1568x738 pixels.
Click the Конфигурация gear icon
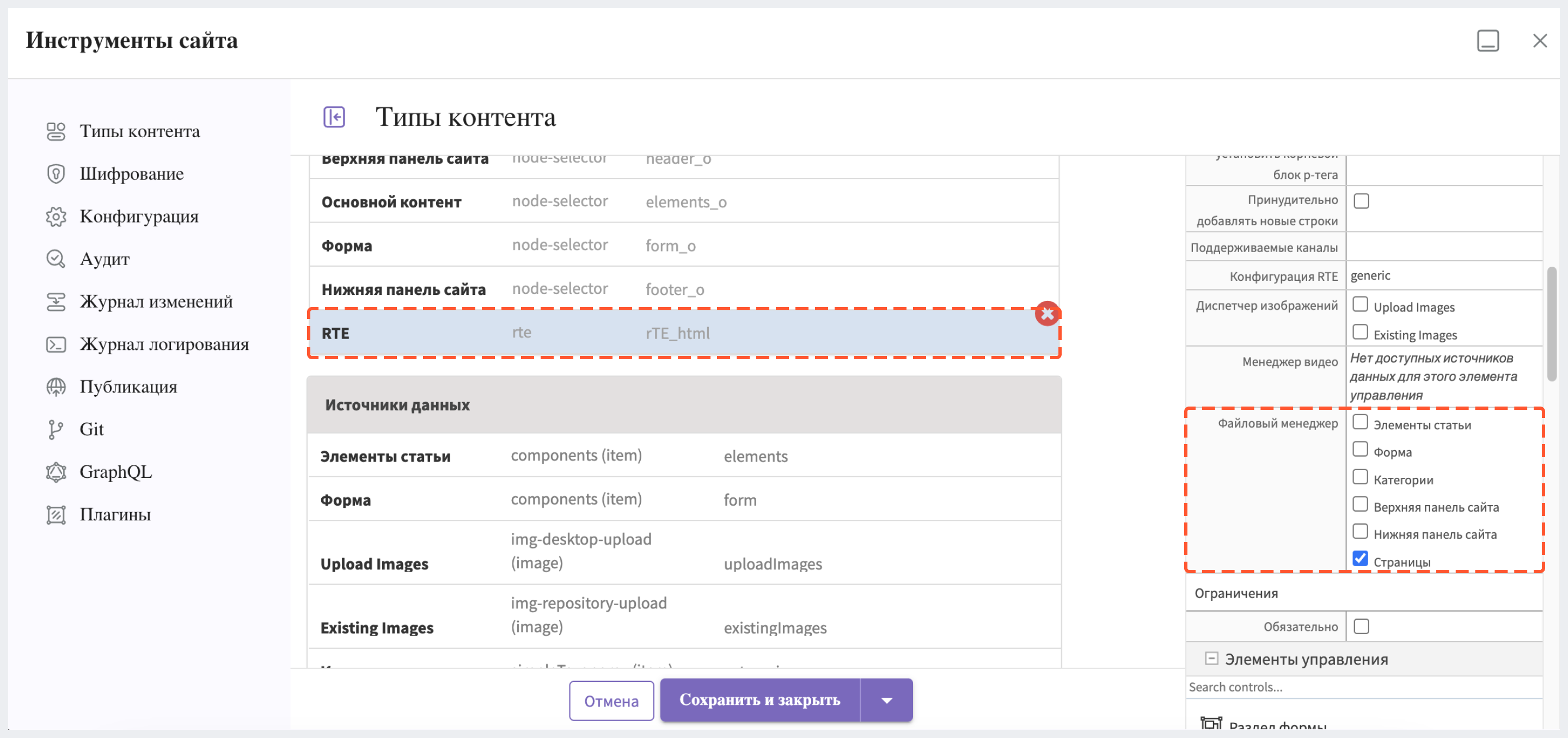56,217
